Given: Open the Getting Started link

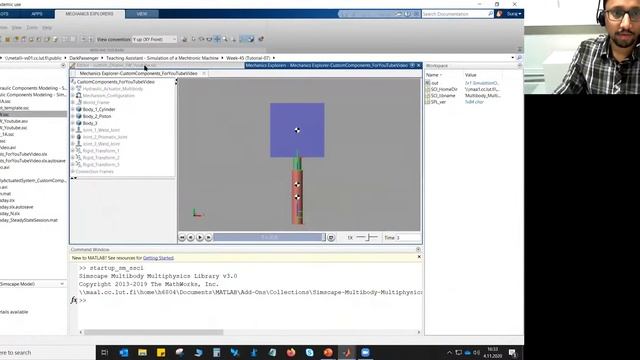Looking at the screenshot, I should click(x=158, y=258).
